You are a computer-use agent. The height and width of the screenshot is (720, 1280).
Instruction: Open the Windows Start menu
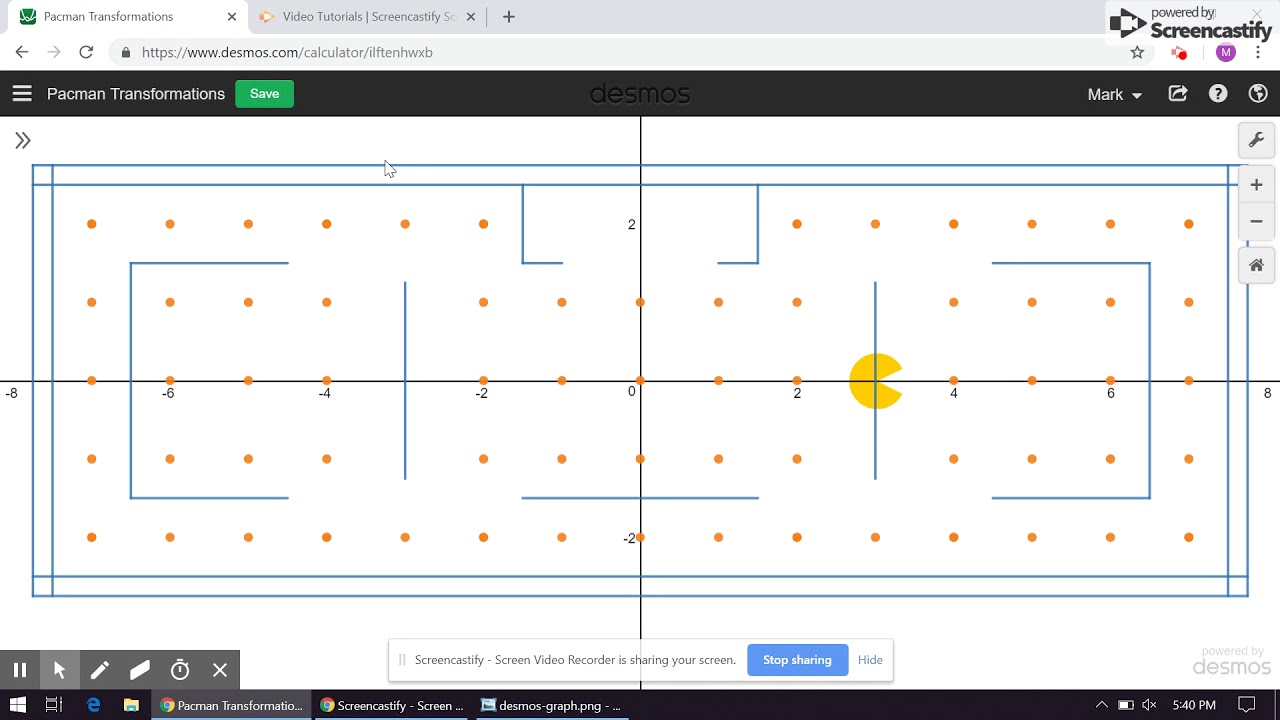tap(18, 705)
